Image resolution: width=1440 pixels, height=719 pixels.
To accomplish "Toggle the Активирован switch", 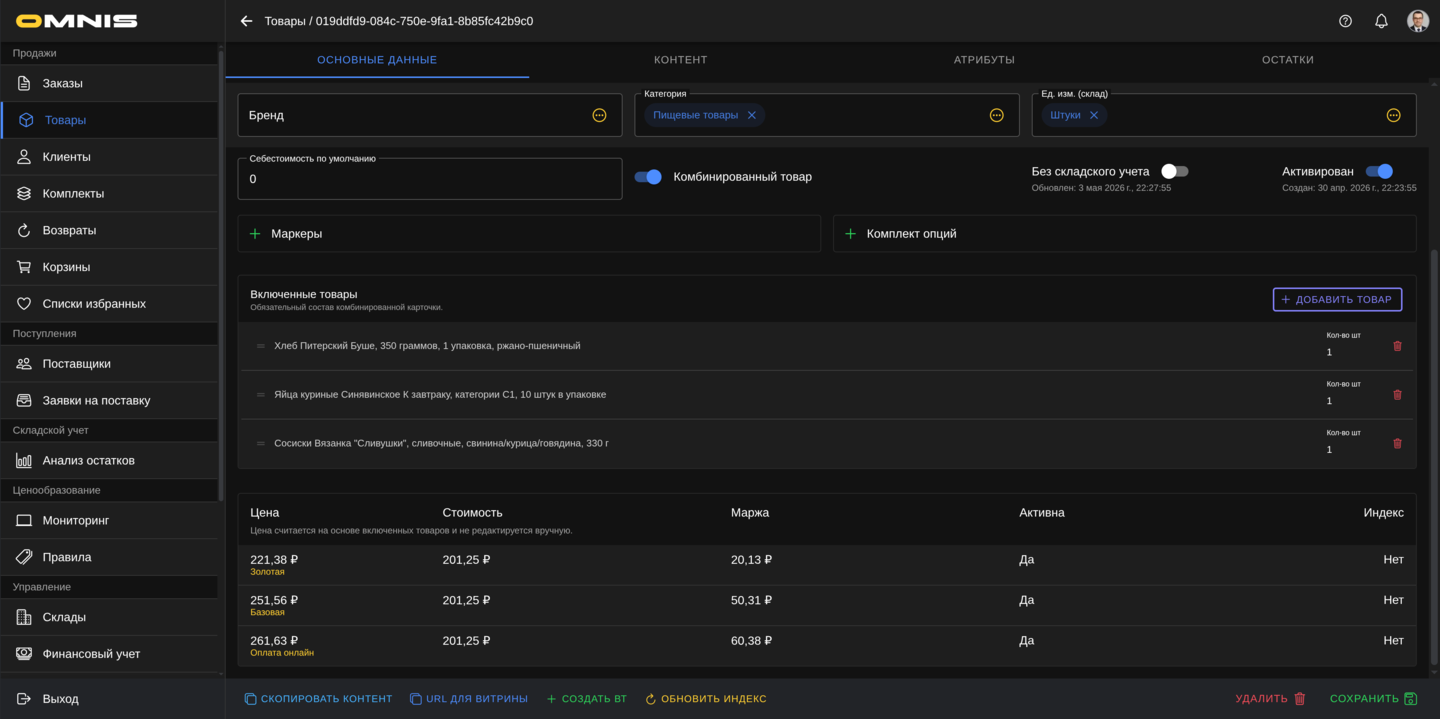I will pos(1379,172).
